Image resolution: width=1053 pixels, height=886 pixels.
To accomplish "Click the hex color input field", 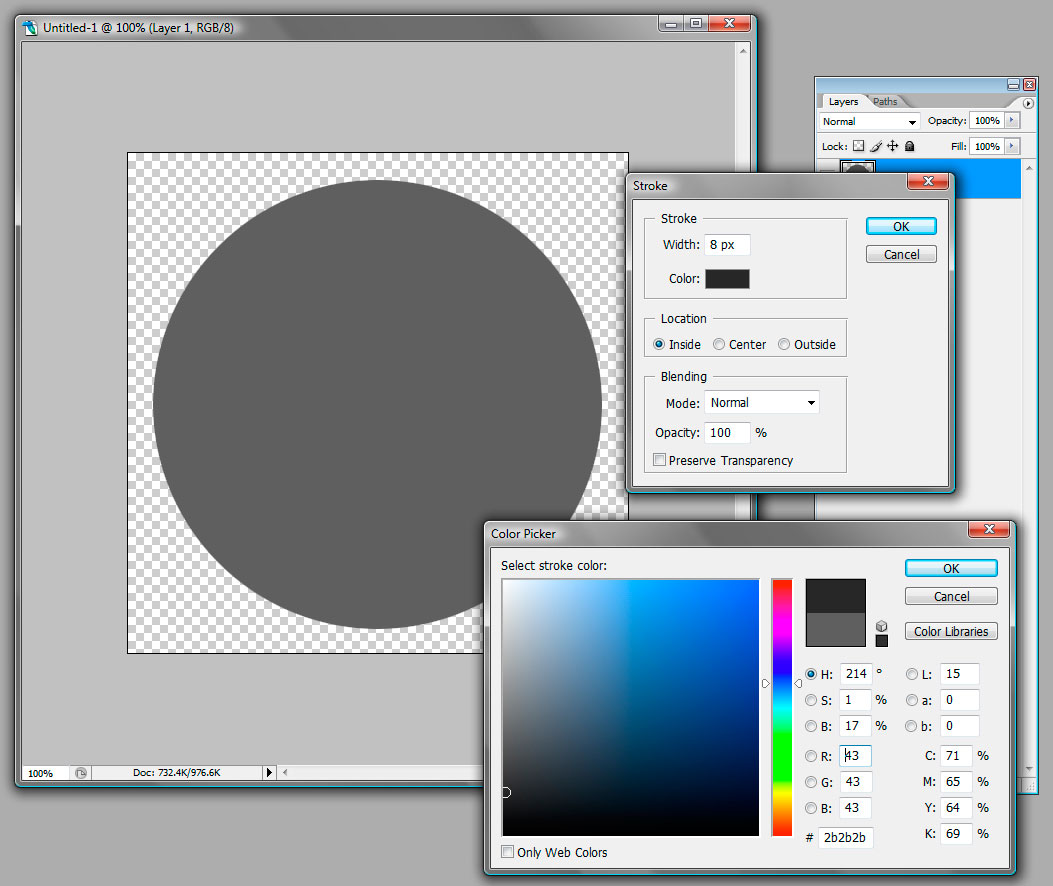I will pyautogui.click(x=845, y=837).
